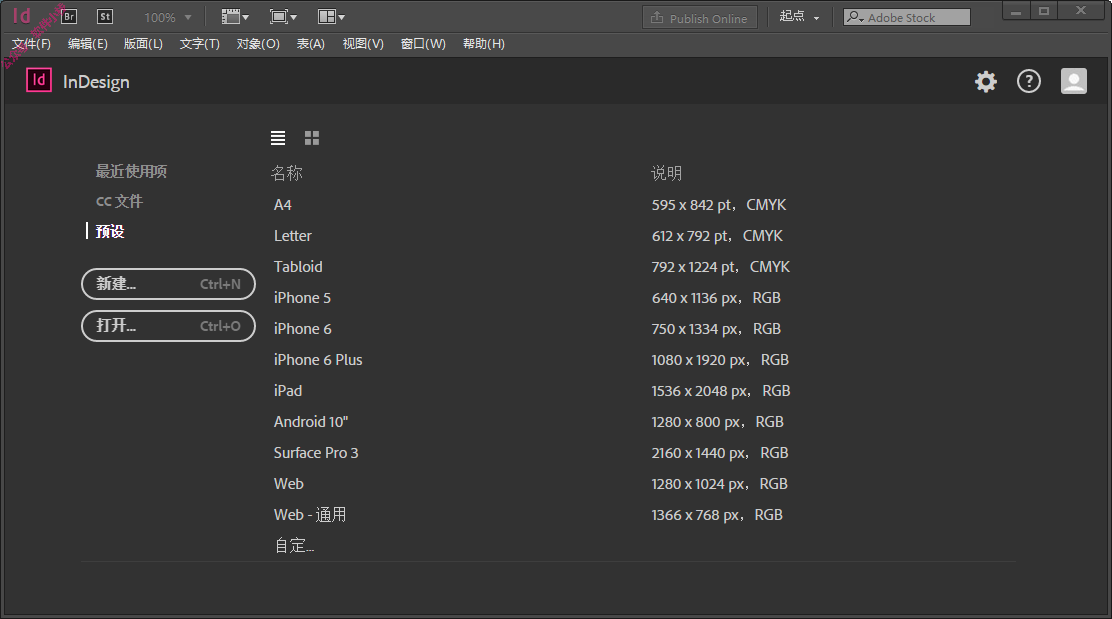Image resolution: width=1112 pixels, height=619 pixels.
Task: Open the 窗口(W) menu
Action: [423, 44]
